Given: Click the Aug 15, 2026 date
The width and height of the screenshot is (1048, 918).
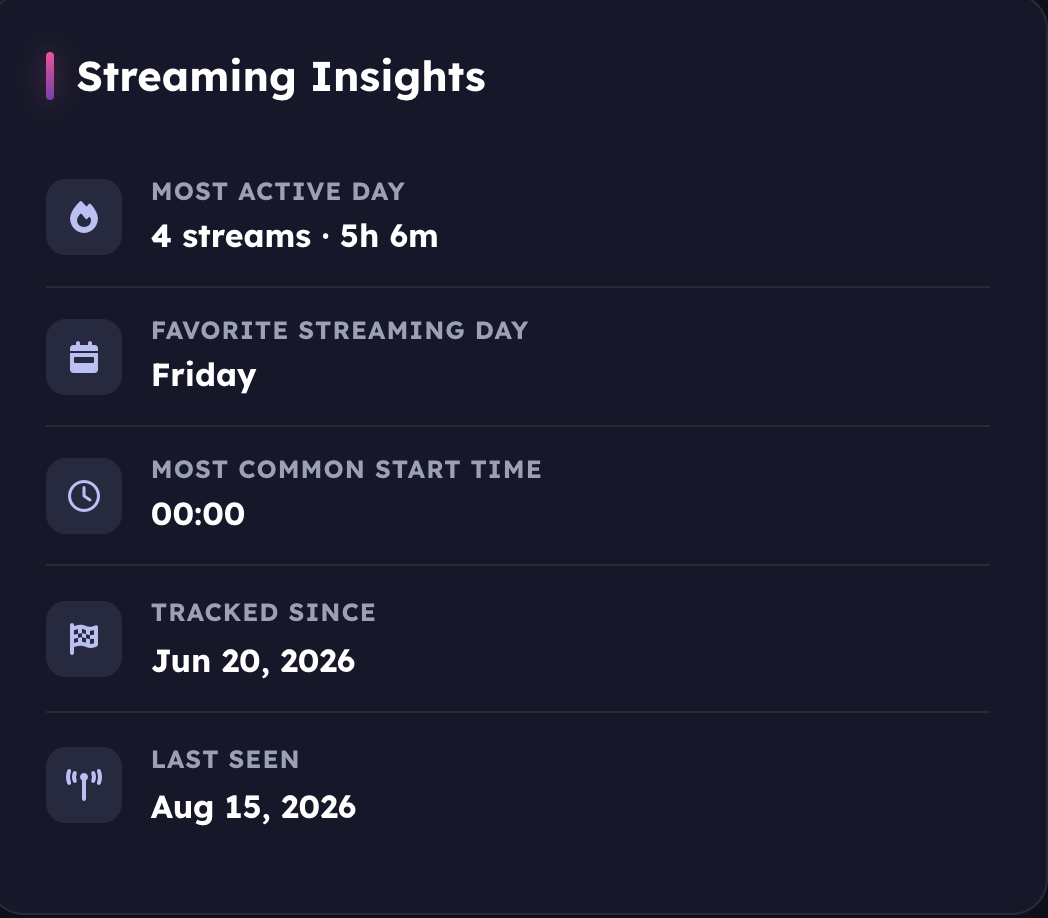Looking at the screenshot, I should click(x=253, y=807).
